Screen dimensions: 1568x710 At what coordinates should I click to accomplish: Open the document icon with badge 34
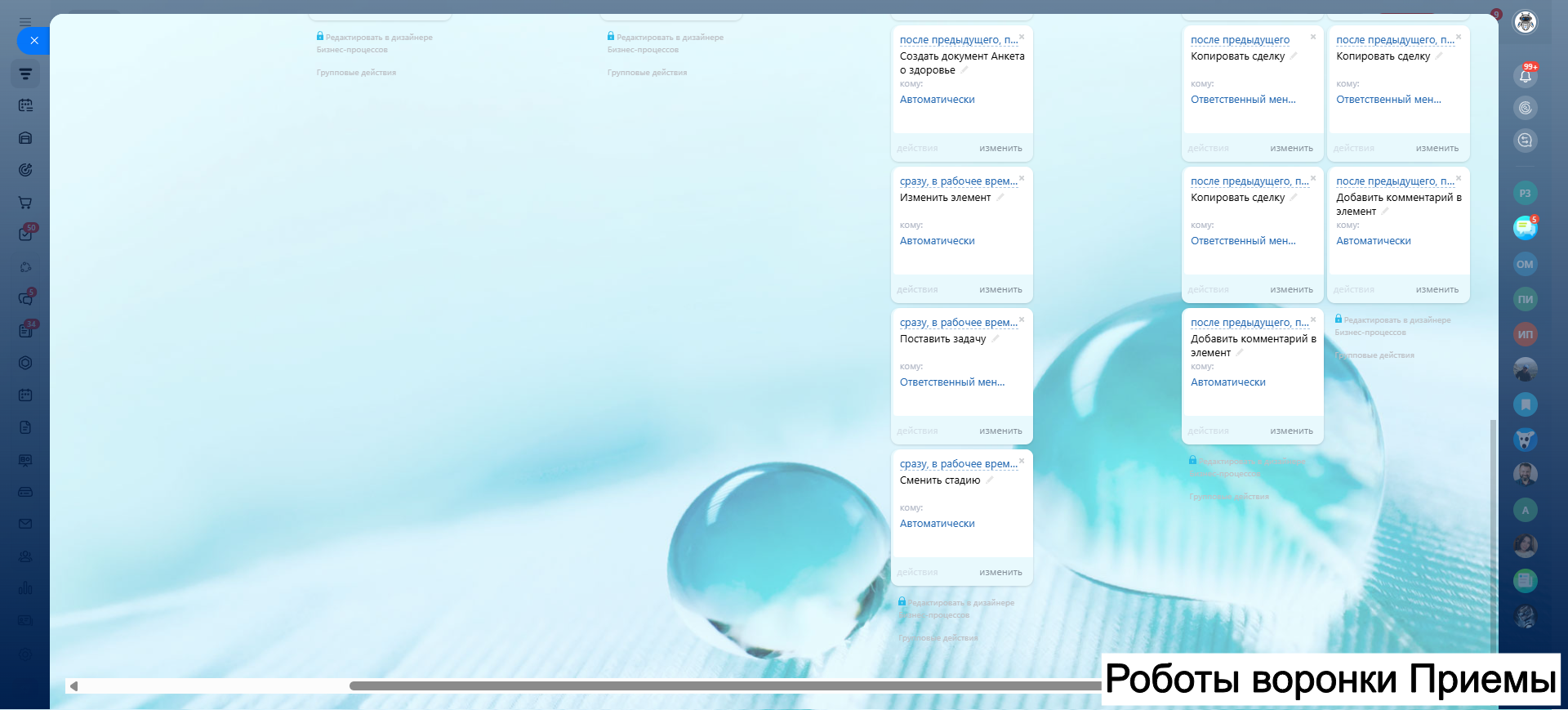tap(25, 331)
